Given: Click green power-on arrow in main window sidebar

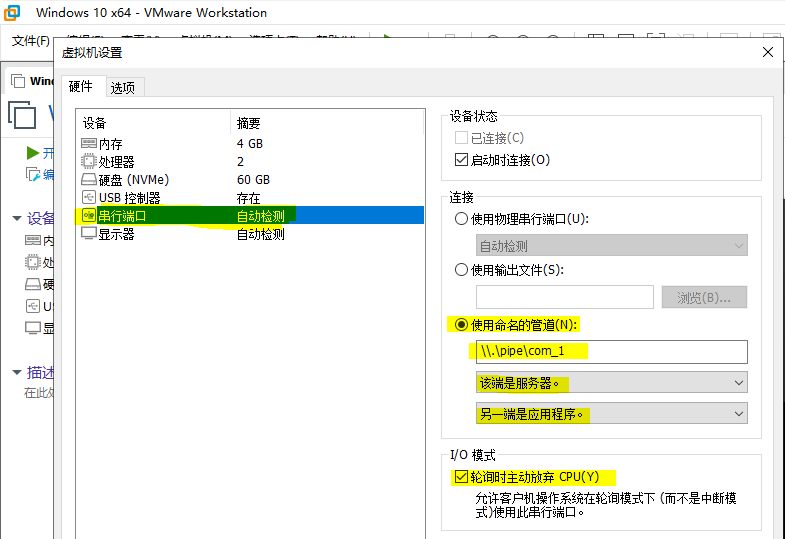Looking at the screenshot, I should tap(33, 153).
